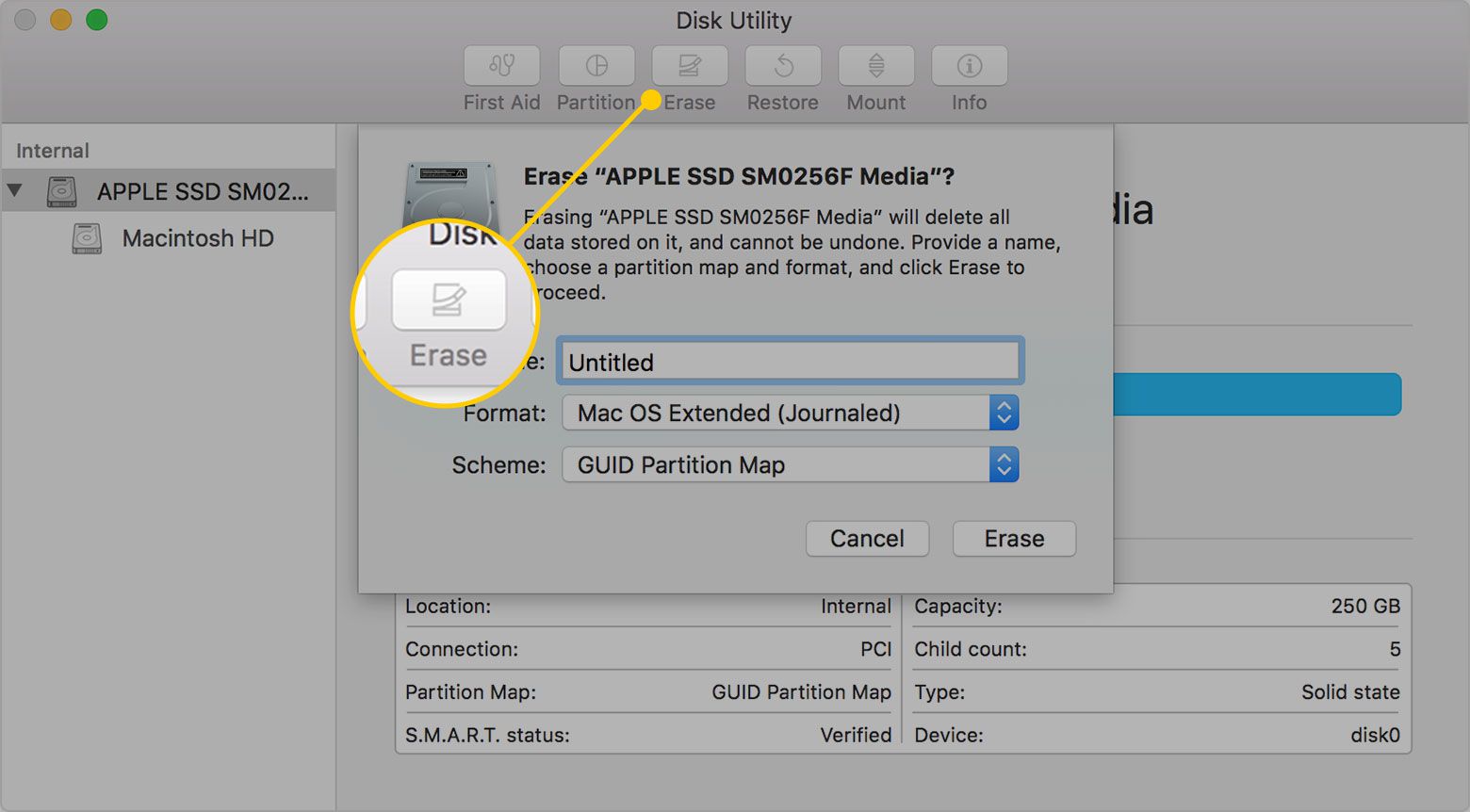
Task: Click the S.M.A.R.T. status Verified value
Action: (x=856, y=736)
